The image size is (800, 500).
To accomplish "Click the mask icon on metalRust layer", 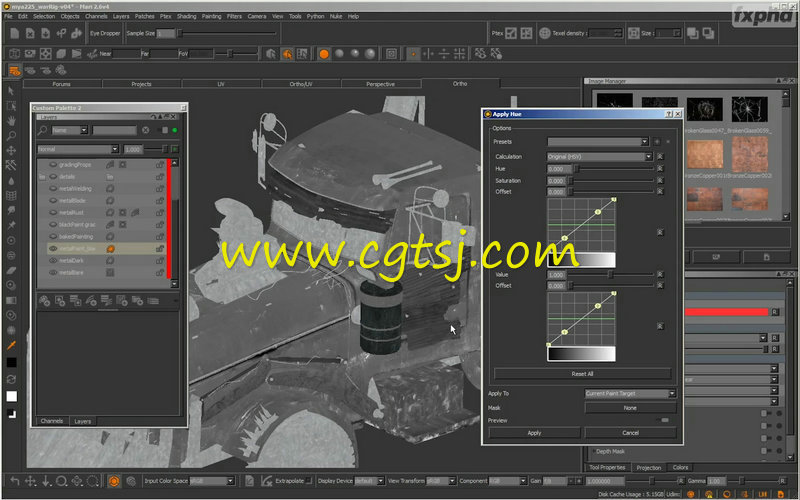I will coord(123,213).
